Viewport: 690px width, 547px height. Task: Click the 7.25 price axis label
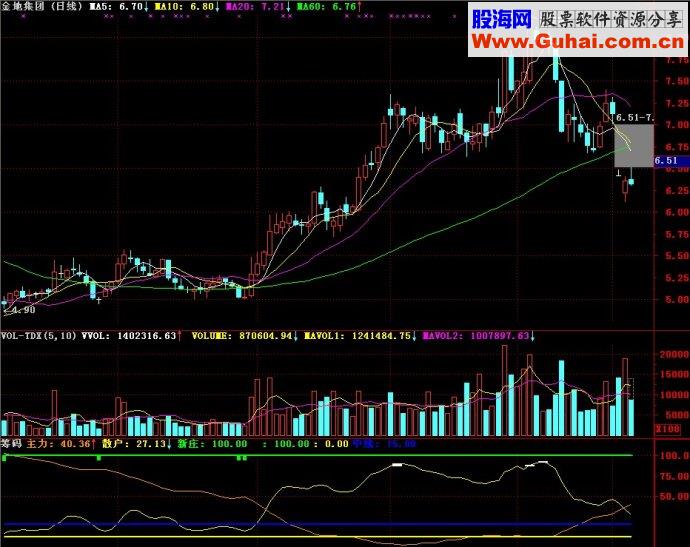pos(677,103)
